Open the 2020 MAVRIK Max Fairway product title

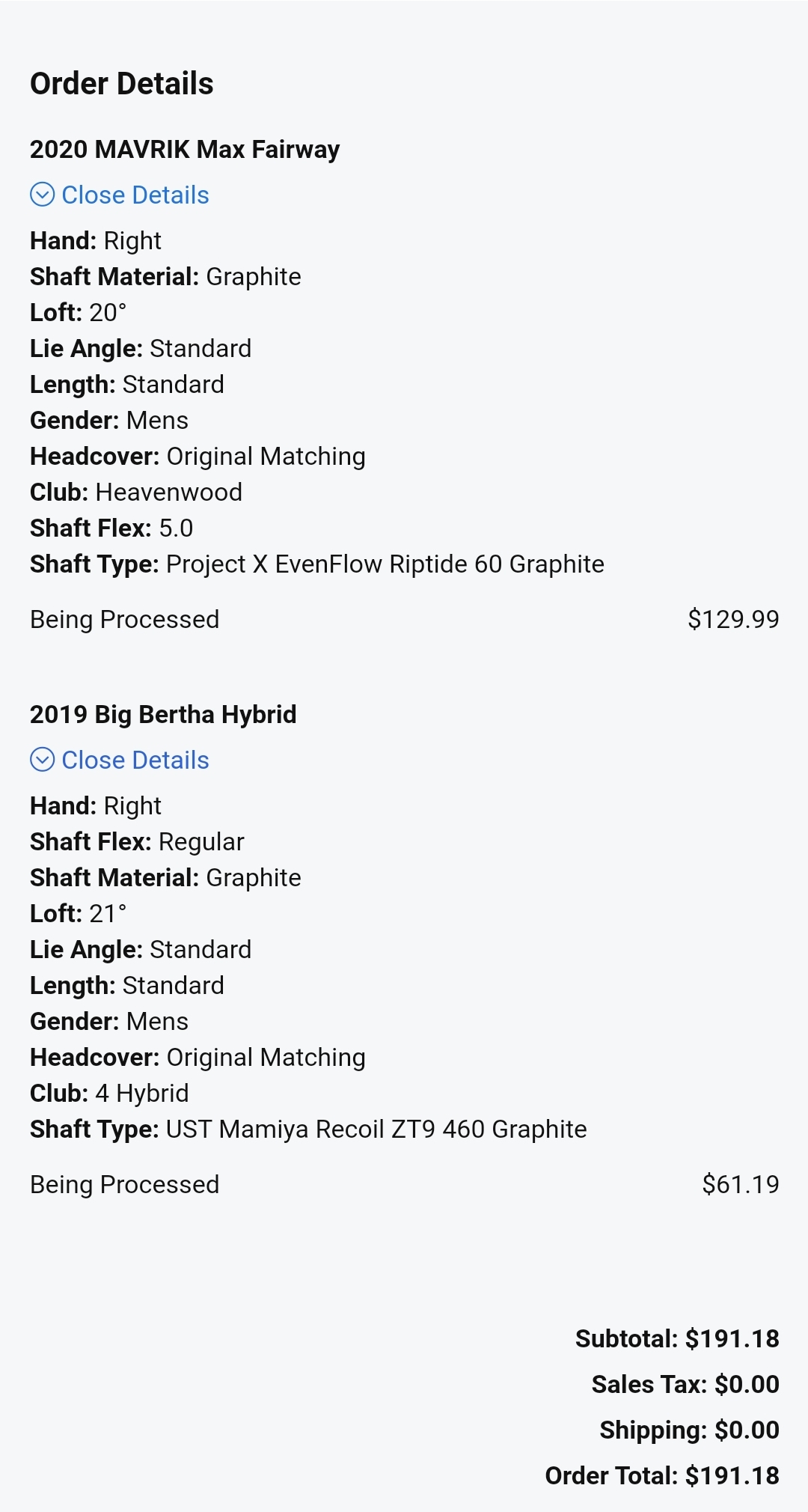click(x=185, y=149)
